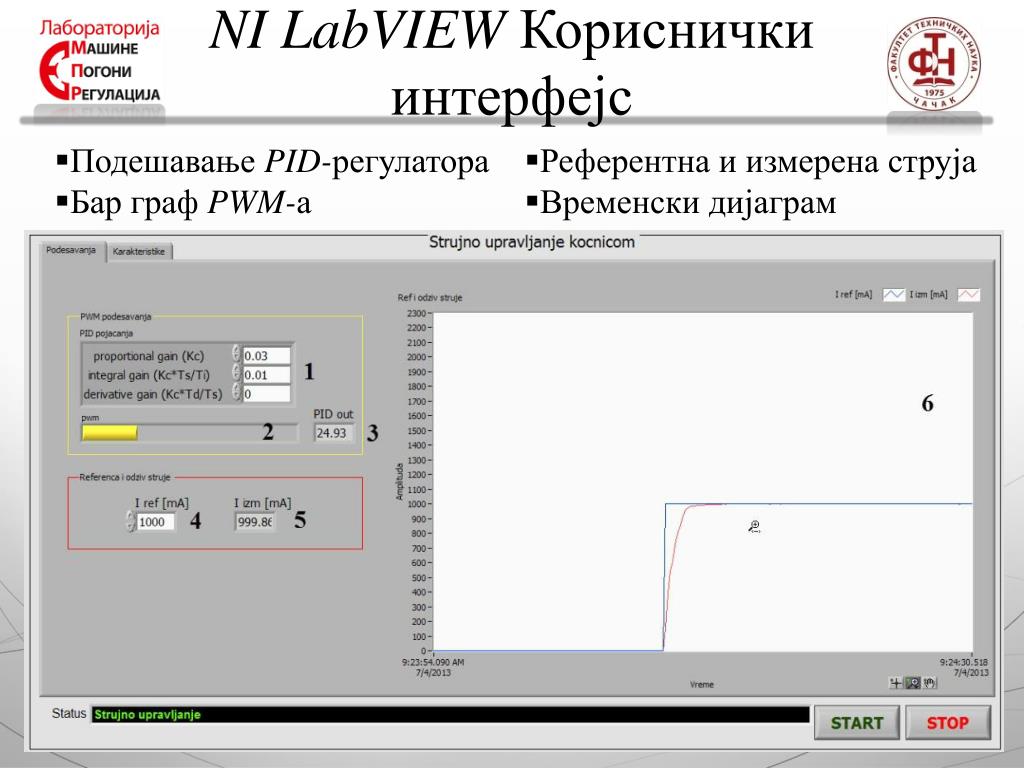Screen dimensions: 1024x768
Task: Click the 'Strujno upravljanje kocnicom' window title
Action: pos(532,242)
